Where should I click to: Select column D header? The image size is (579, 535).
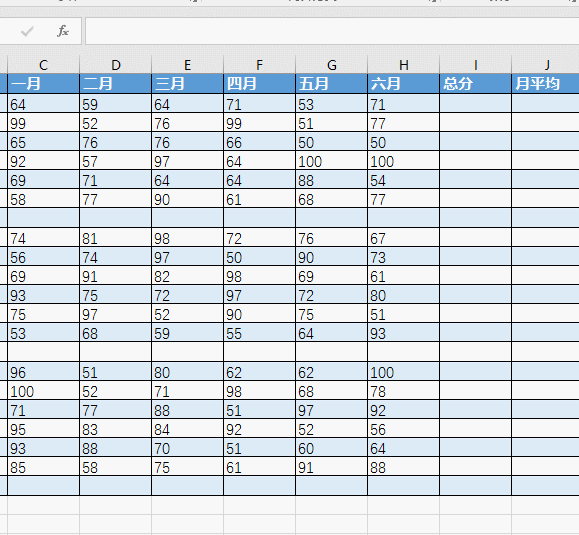[116, 65]
